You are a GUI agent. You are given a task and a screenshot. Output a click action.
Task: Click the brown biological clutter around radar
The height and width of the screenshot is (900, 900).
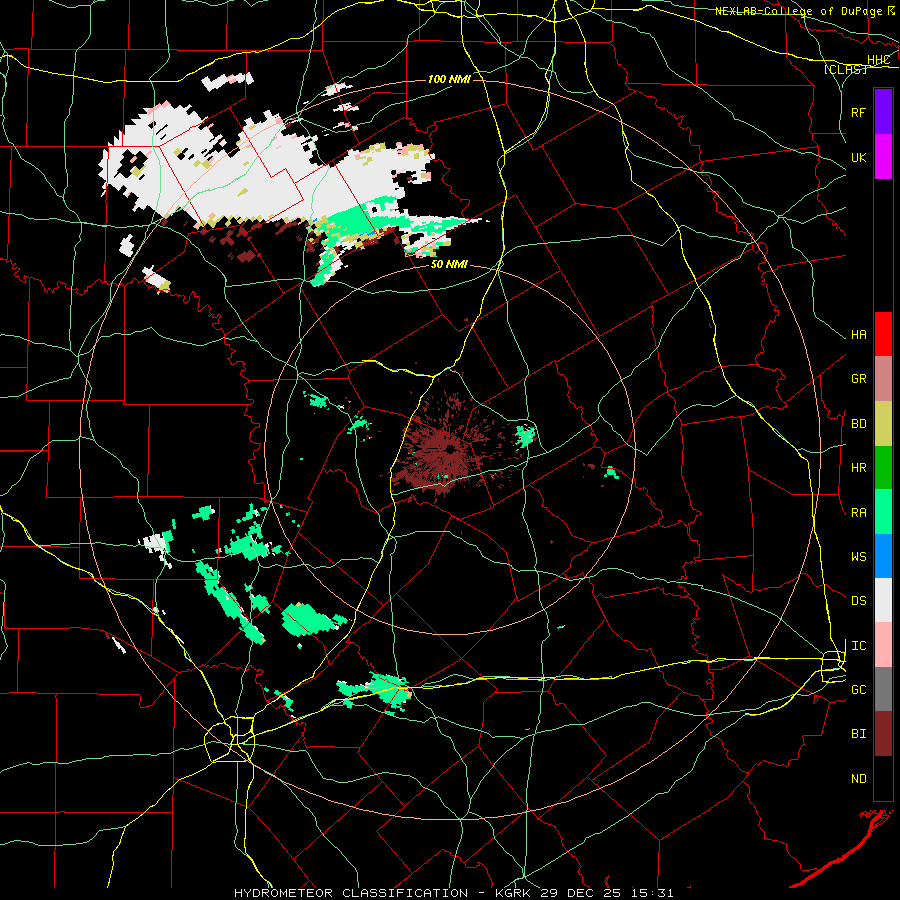pyautogui.click(x=451, y=448)
